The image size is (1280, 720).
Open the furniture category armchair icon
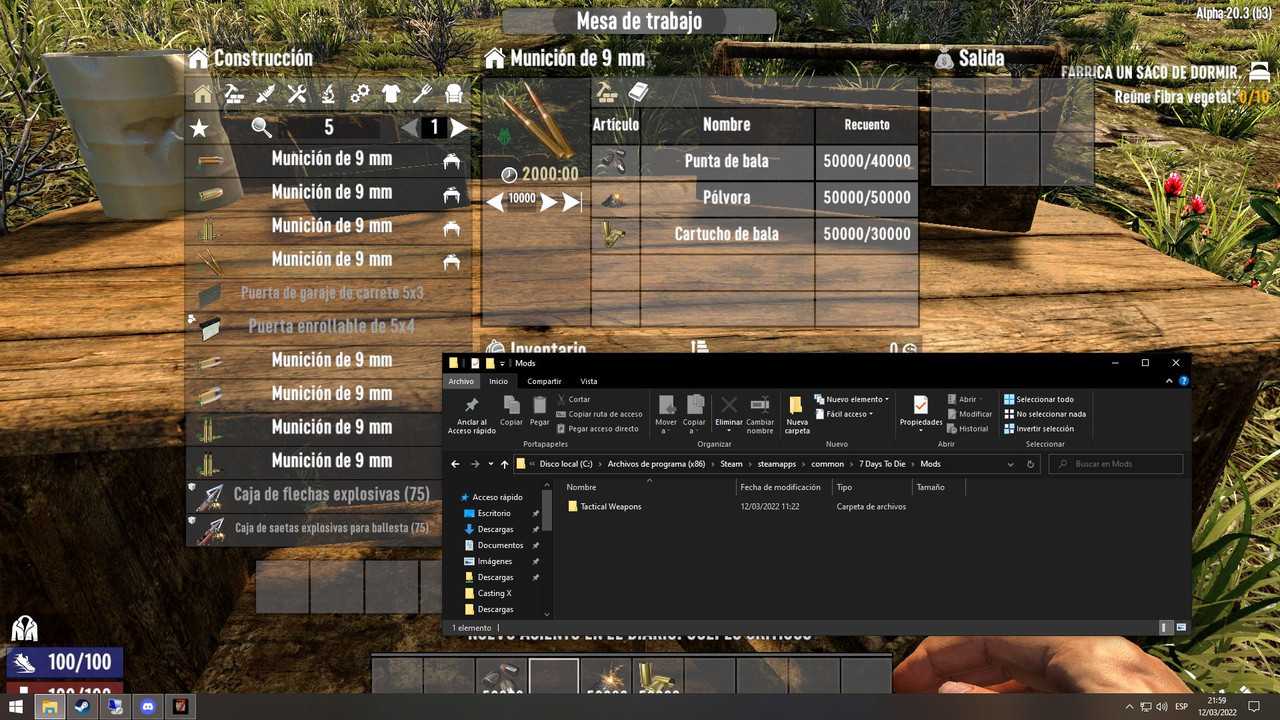[454, 94]
